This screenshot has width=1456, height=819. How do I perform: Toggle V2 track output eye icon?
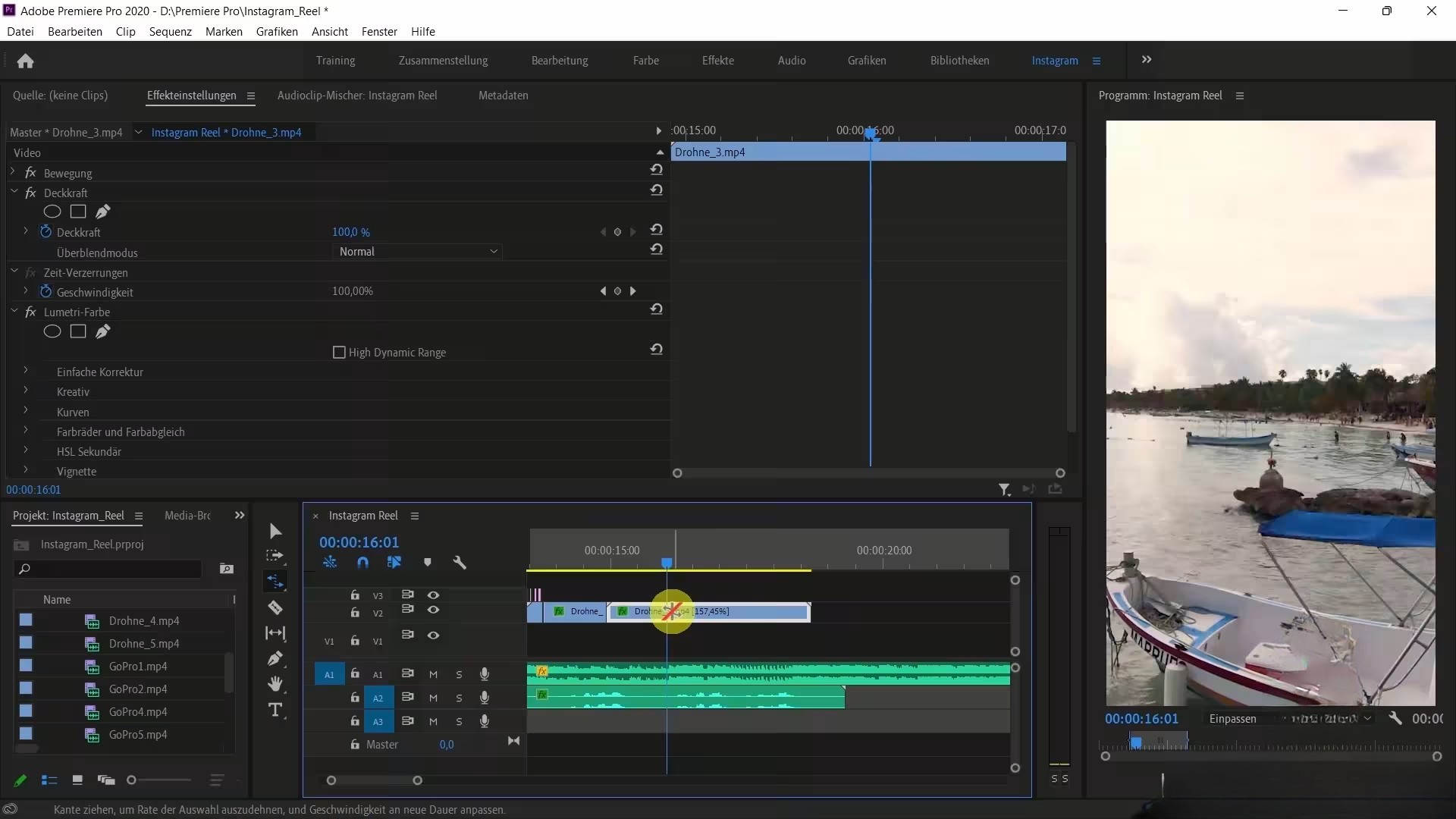(x=433, y=610)
